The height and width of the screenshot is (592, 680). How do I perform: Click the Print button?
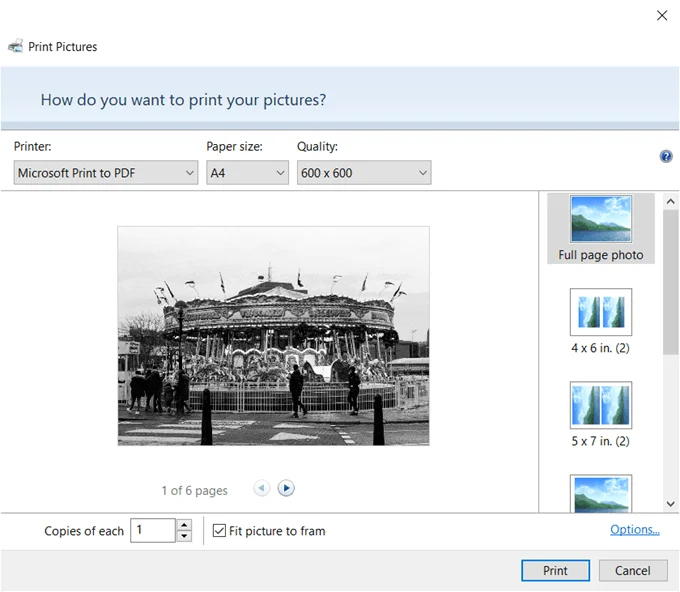click(556, 570)
